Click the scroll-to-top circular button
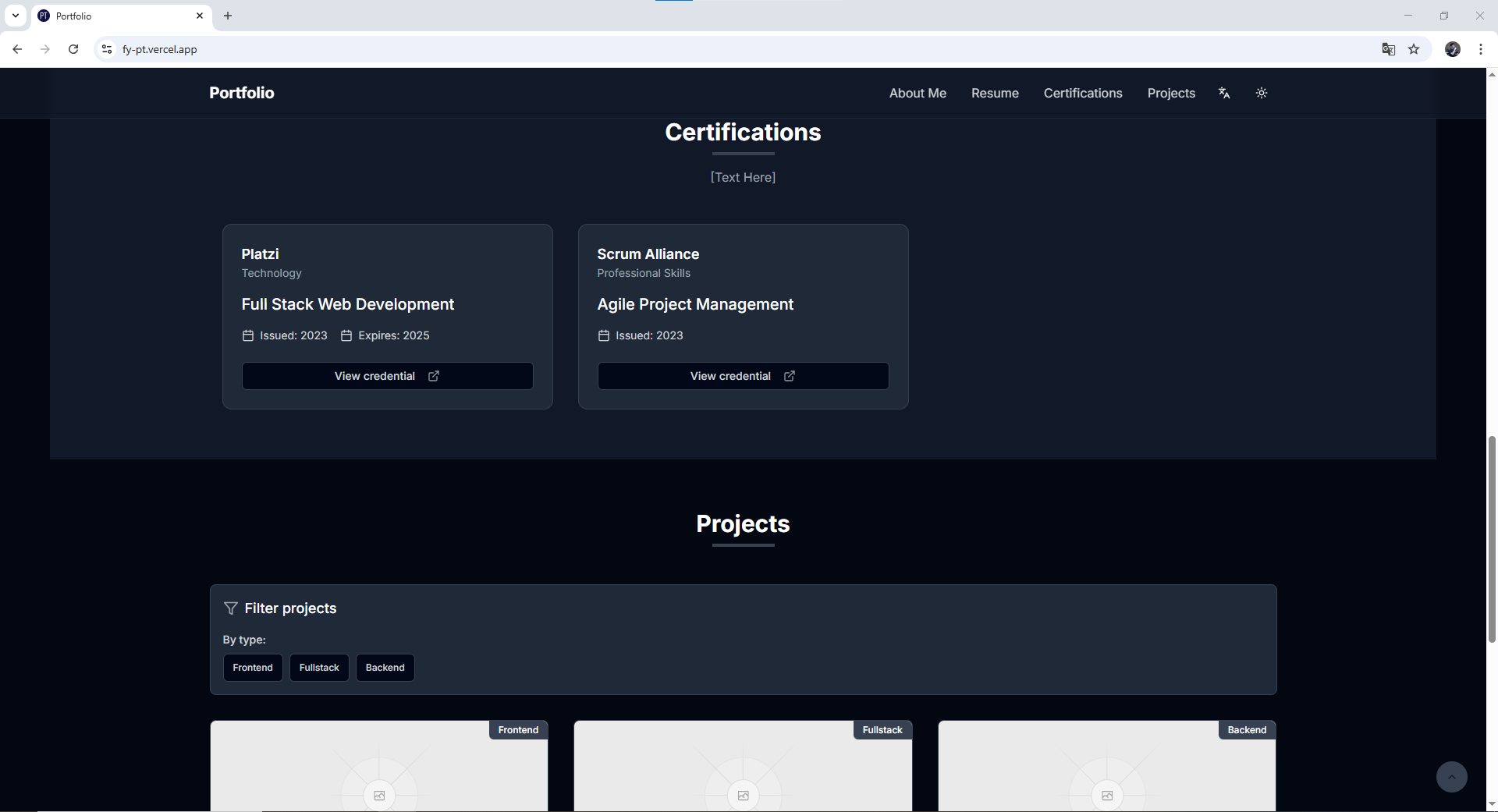Screen dimensions: 1498x812 click(1451, 777)
